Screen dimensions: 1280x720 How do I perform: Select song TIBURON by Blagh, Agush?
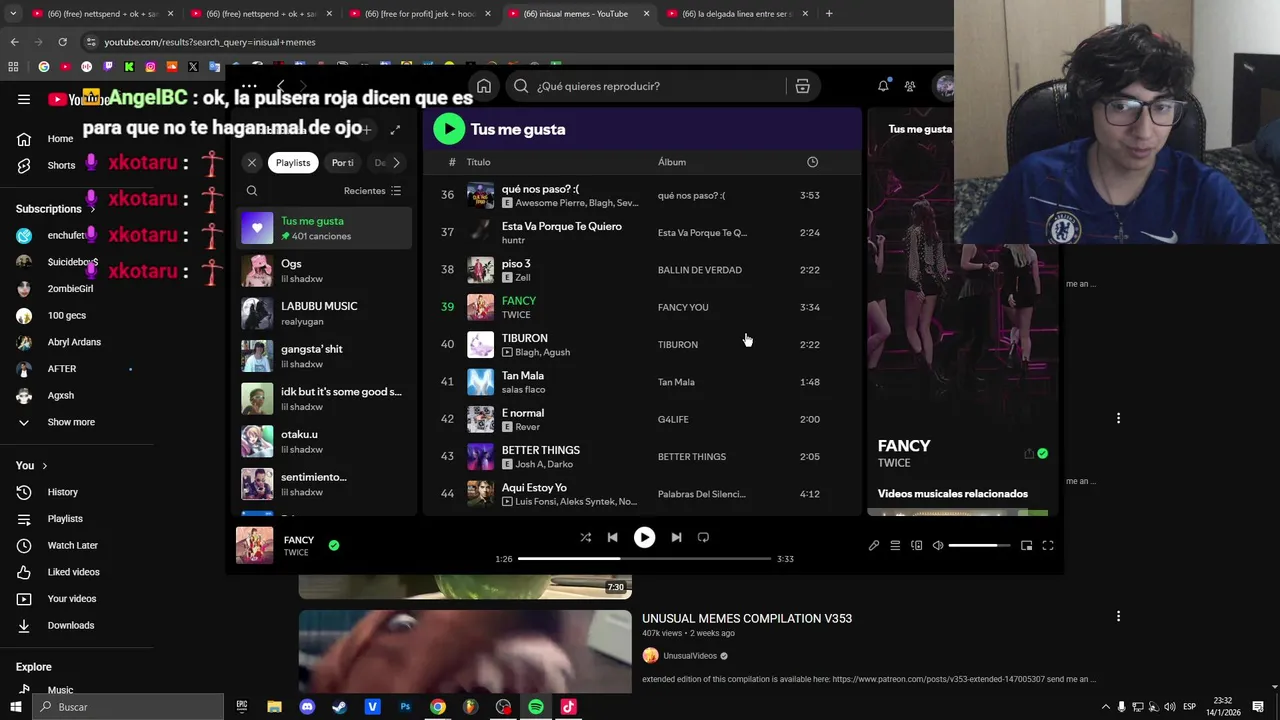640,344
